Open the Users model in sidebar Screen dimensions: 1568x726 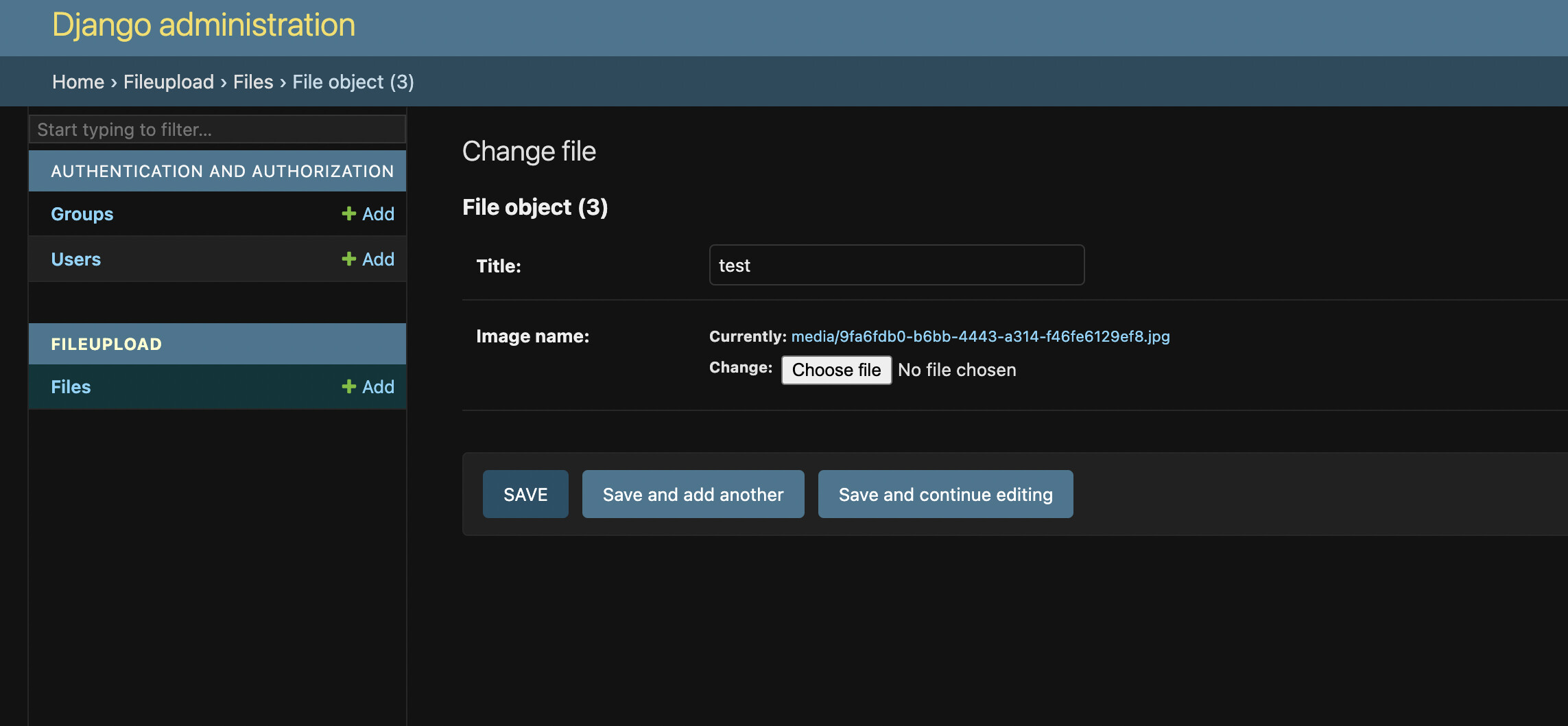coord(75,259)
